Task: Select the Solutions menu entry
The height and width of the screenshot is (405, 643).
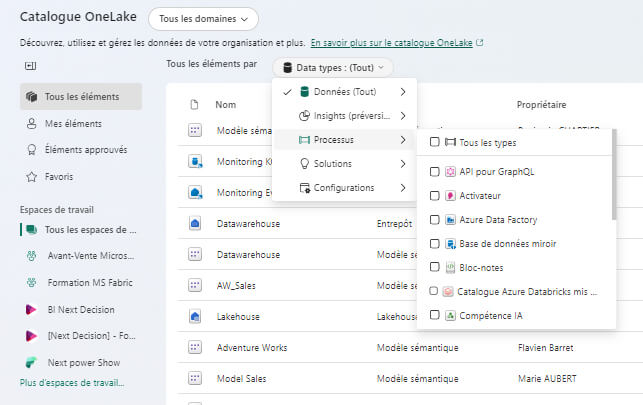Action: [344, 164]
